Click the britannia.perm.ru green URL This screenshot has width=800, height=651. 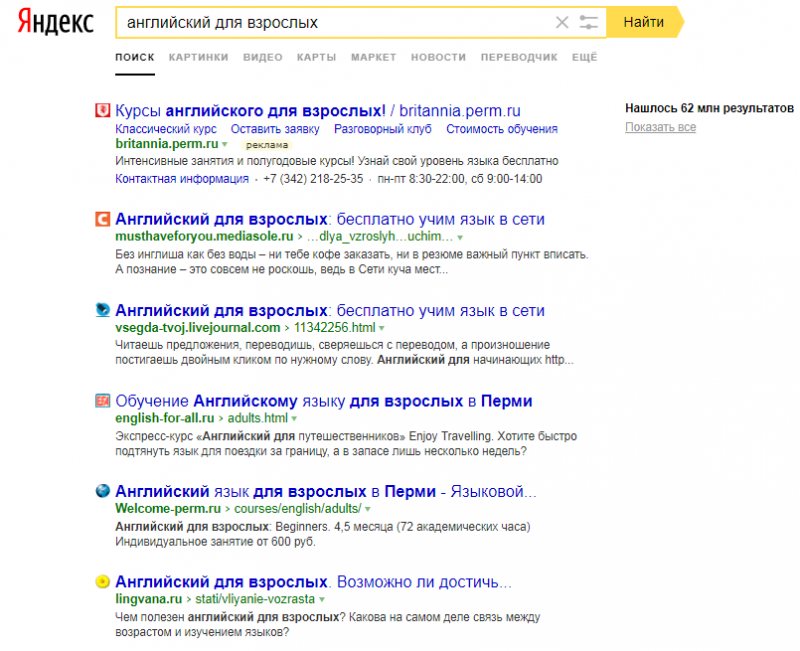point(167,144)
